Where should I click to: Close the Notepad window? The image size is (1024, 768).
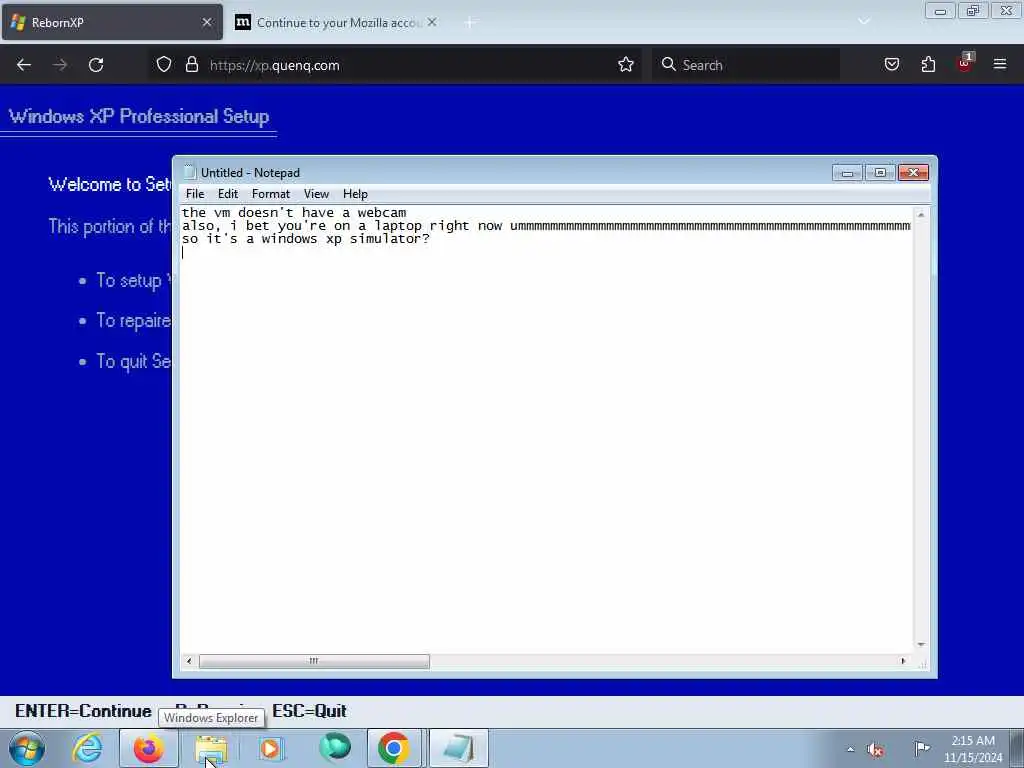[x=914, y=172]
